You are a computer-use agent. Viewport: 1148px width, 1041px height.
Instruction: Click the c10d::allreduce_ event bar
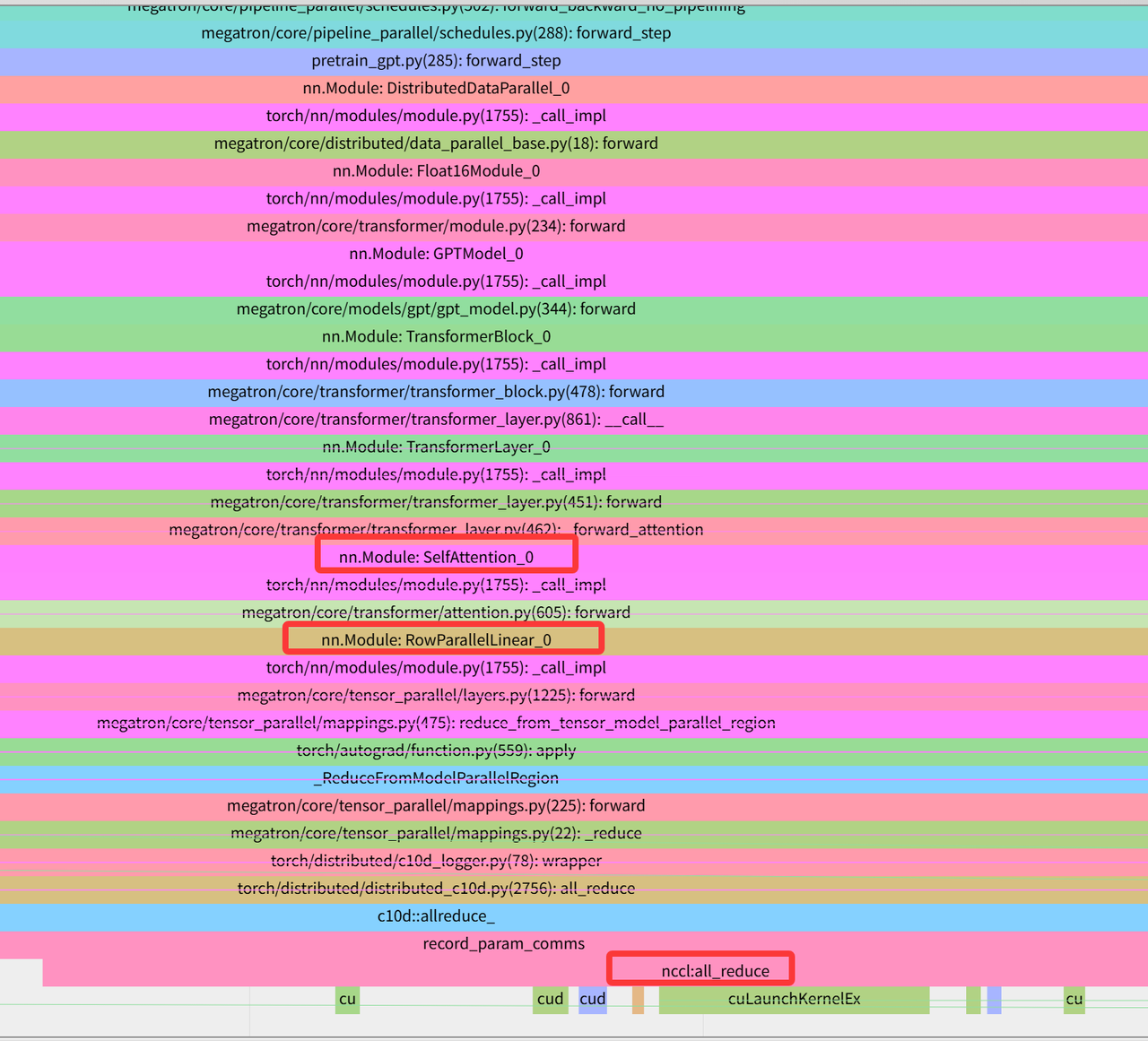click(436, 915)
